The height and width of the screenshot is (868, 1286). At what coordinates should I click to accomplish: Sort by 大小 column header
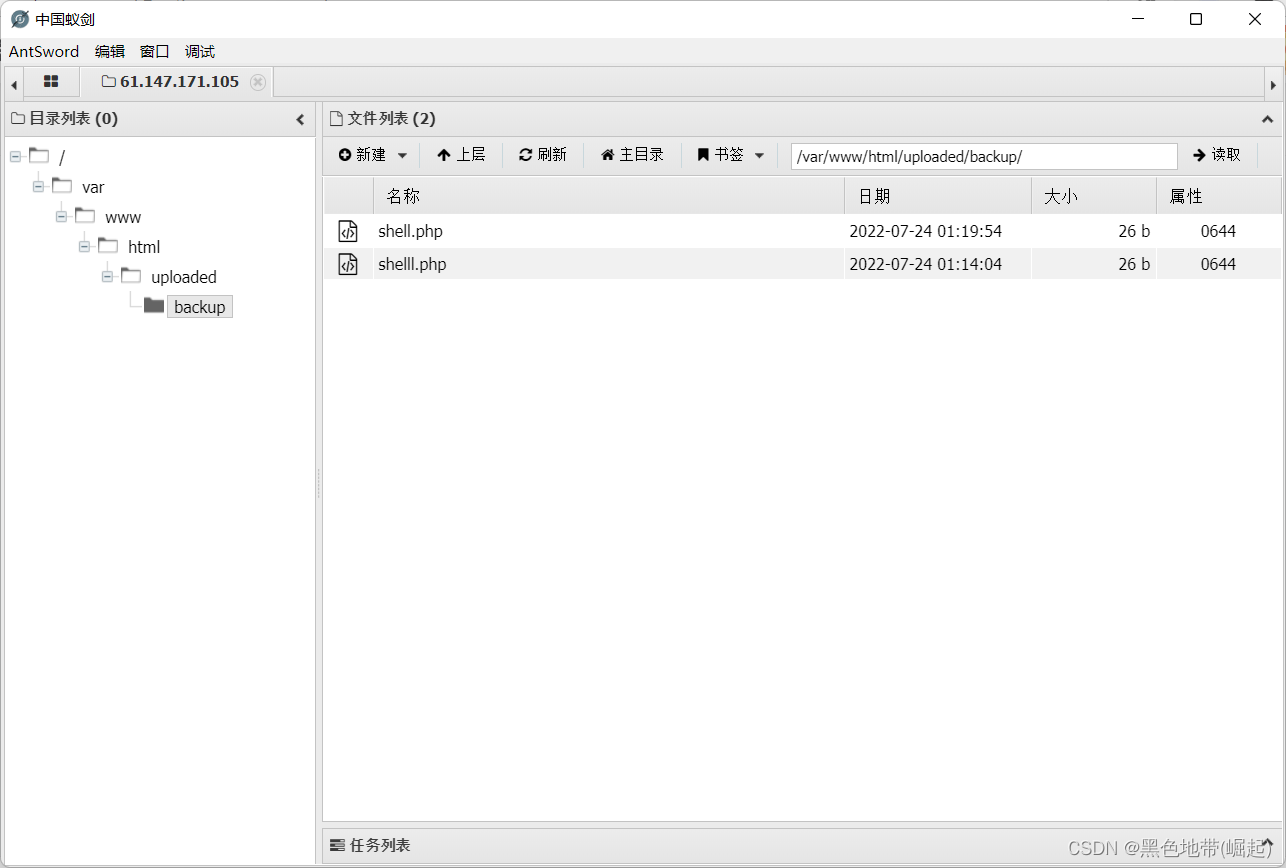click(1094, 196)
